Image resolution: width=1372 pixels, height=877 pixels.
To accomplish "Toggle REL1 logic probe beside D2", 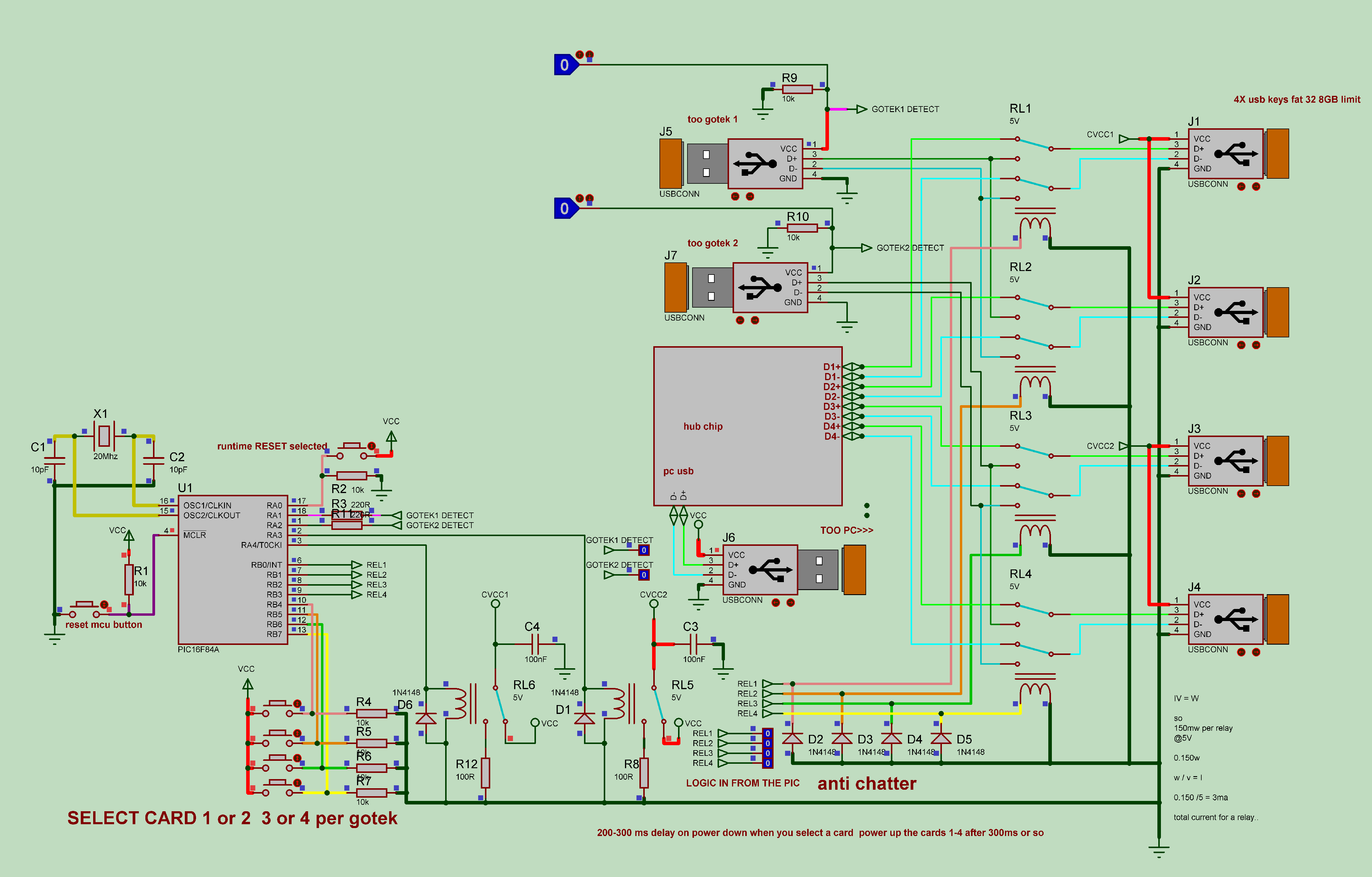I will click(x=767, y=733).
